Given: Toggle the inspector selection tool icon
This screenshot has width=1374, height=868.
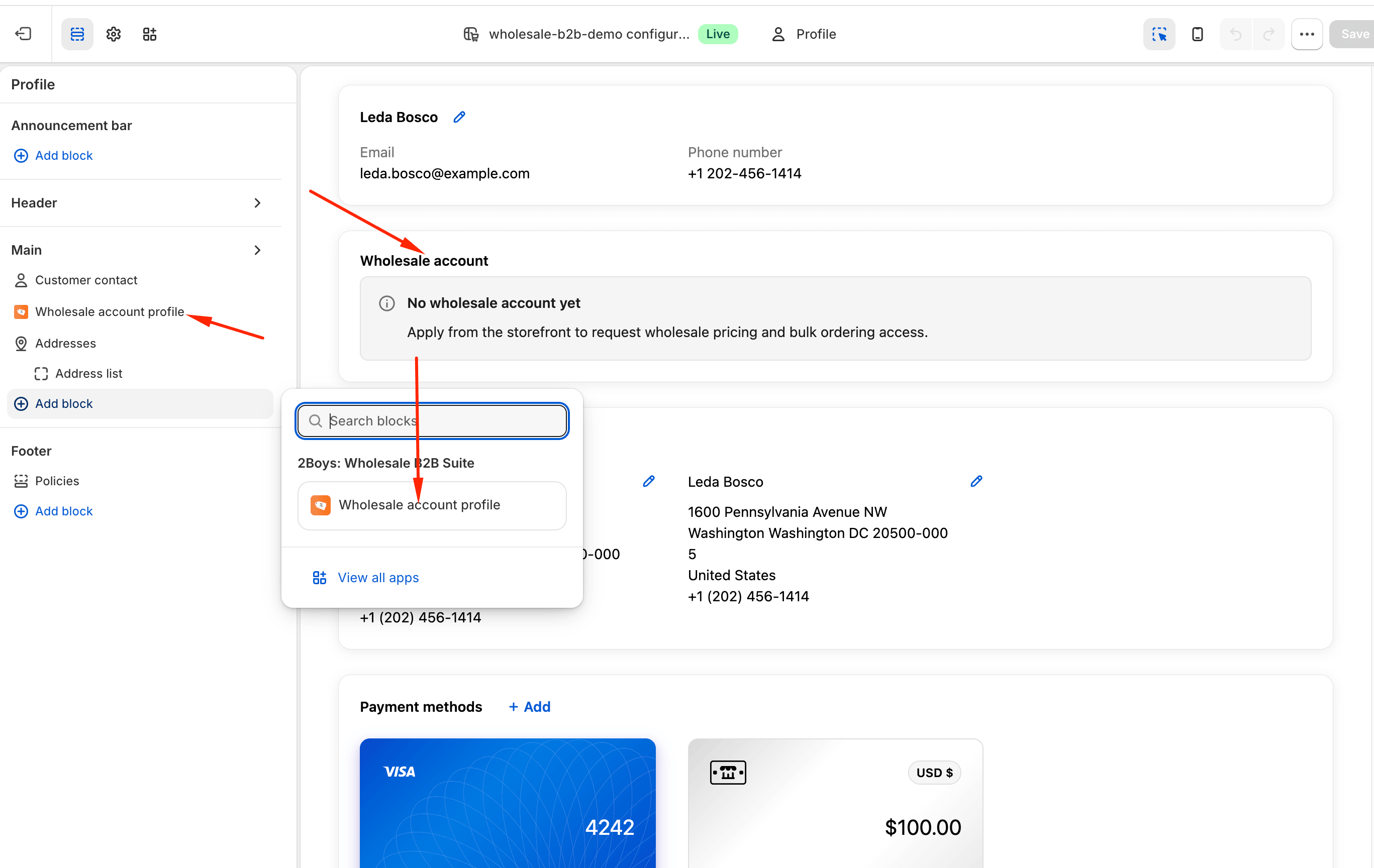Looking at the screenshot, I should pos(1159,34).
